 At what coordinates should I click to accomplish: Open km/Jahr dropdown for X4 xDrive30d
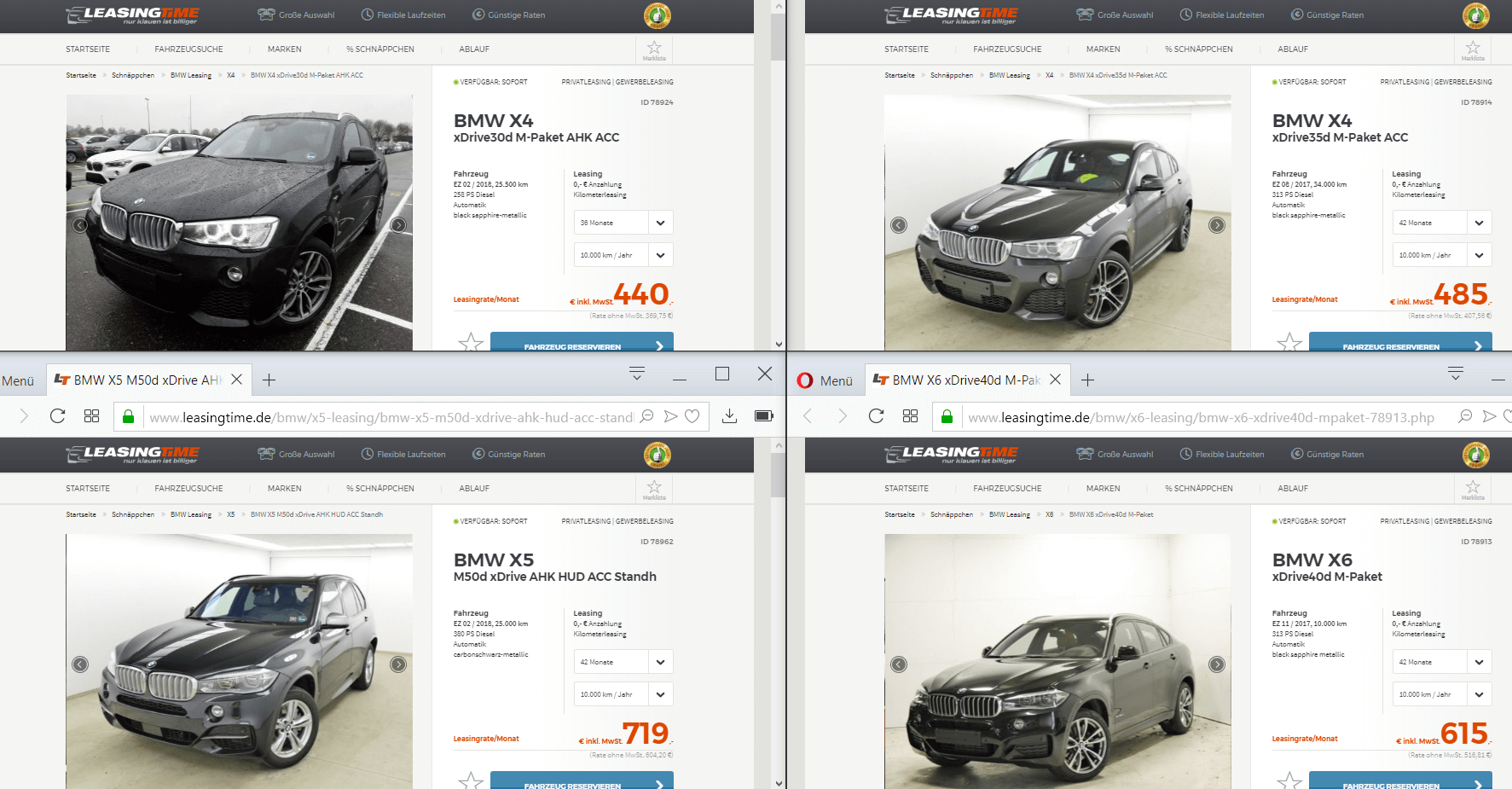click(623, 255)
